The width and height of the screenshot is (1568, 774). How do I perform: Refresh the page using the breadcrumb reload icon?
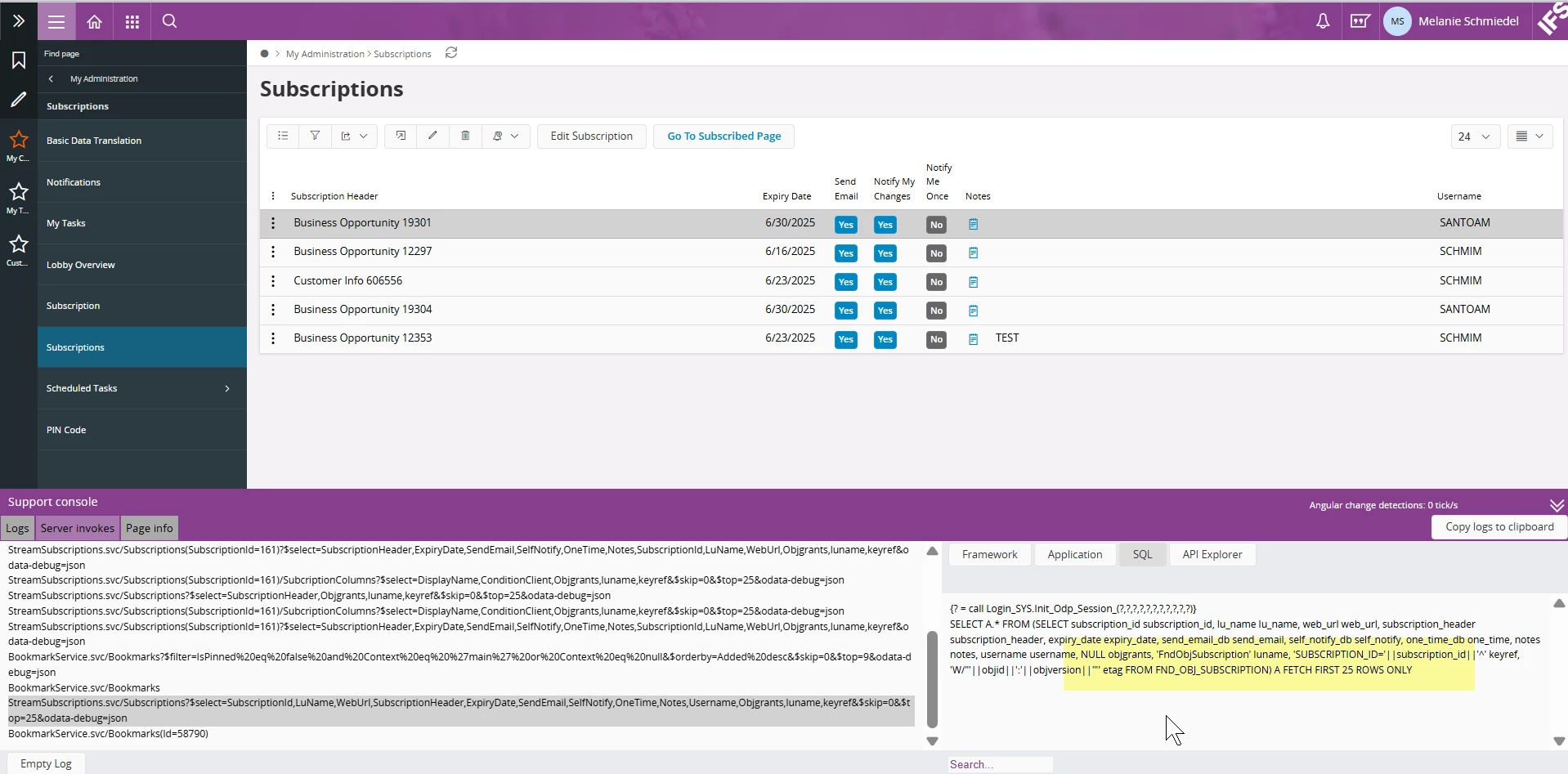[451, 52]
